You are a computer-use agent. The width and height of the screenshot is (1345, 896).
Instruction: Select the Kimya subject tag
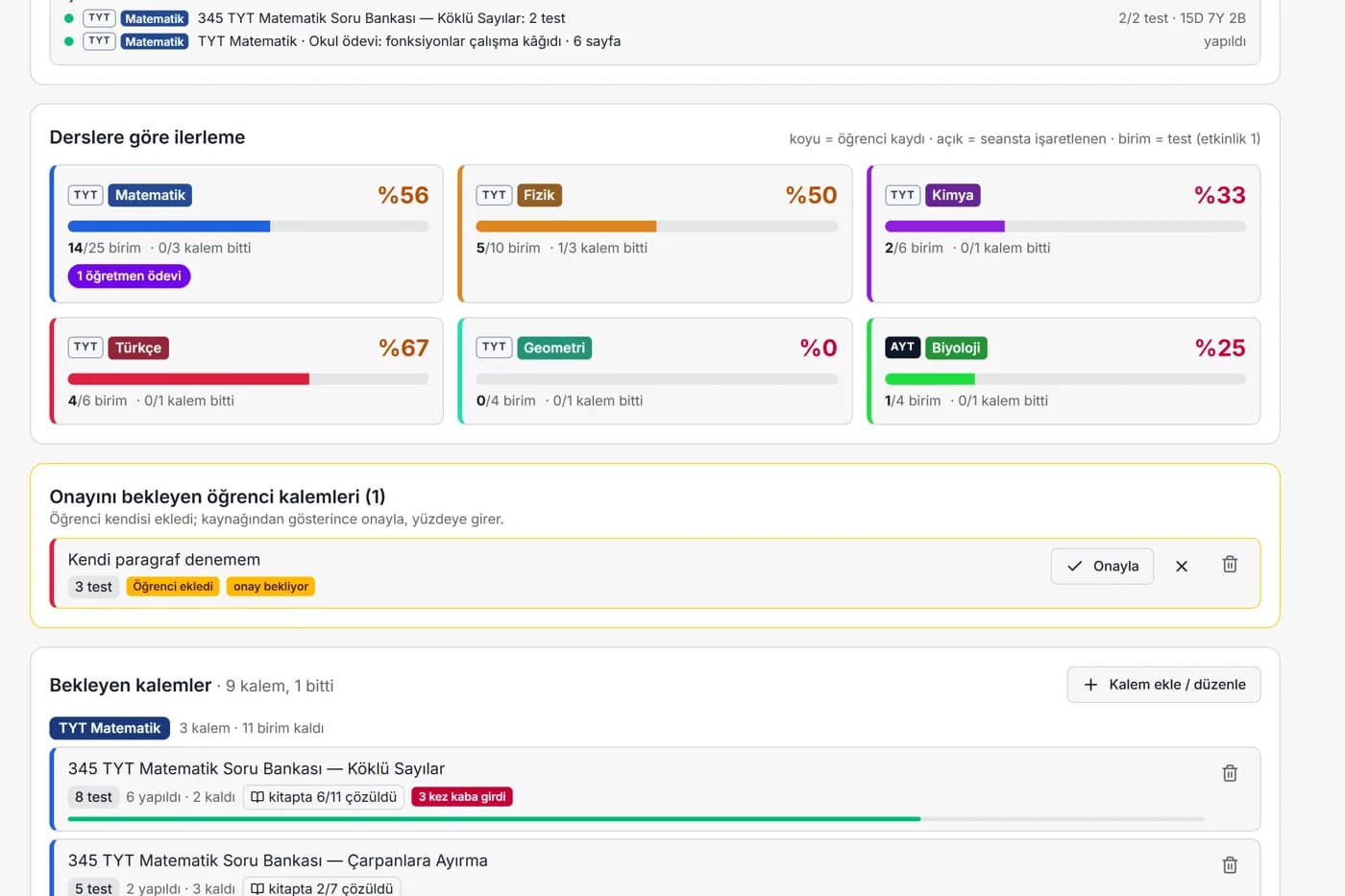click(x=952, y=195)
